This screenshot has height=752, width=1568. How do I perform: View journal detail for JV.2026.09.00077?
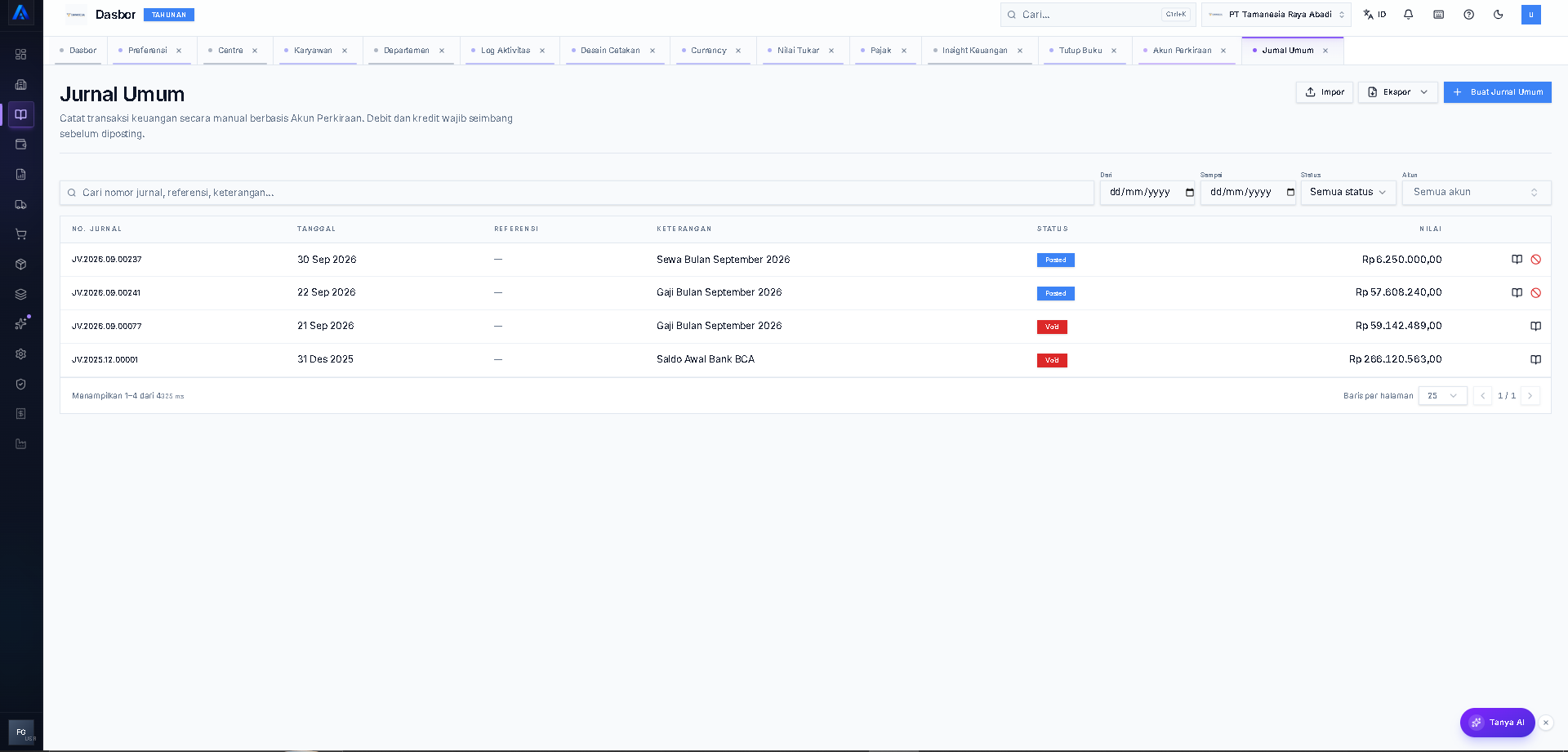click(1536, 327)
